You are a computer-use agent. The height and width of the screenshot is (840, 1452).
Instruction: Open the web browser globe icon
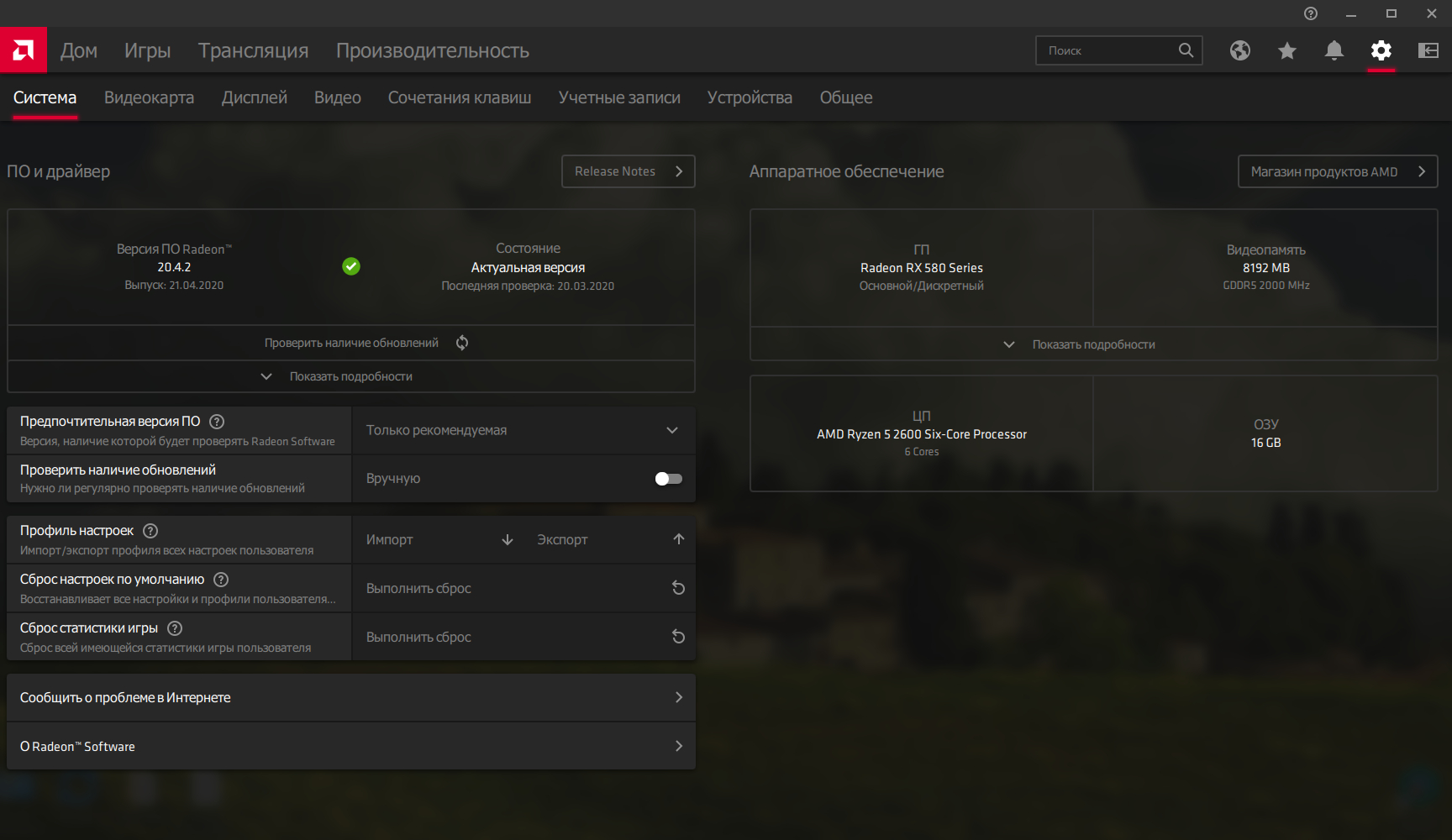pyautogui.click(x=1240, y=50)
